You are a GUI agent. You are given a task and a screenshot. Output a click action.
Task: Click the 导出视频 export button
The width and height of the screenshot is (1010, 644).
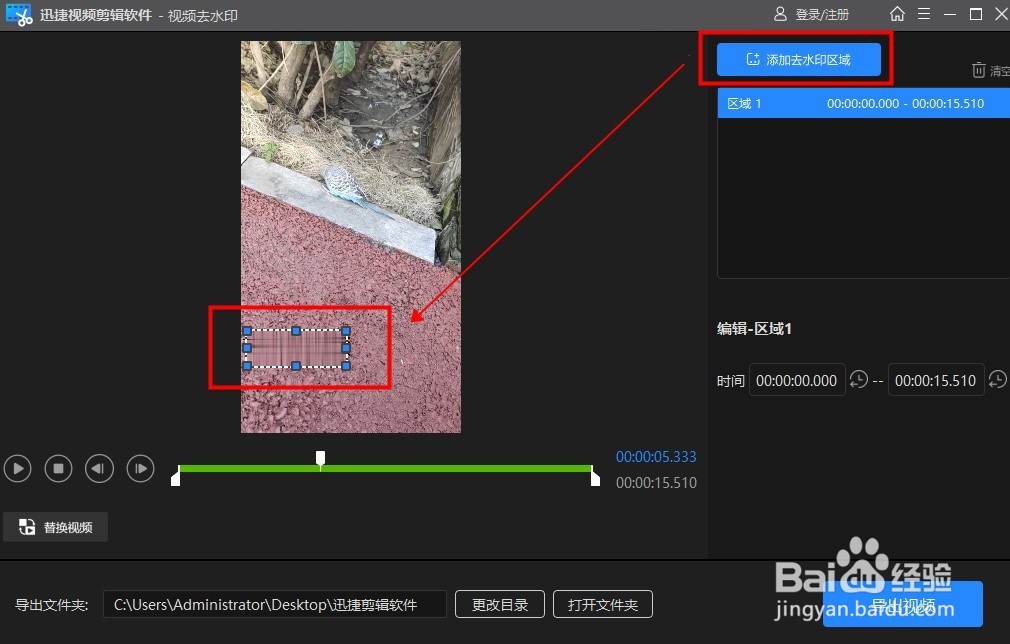pos(901,604)
